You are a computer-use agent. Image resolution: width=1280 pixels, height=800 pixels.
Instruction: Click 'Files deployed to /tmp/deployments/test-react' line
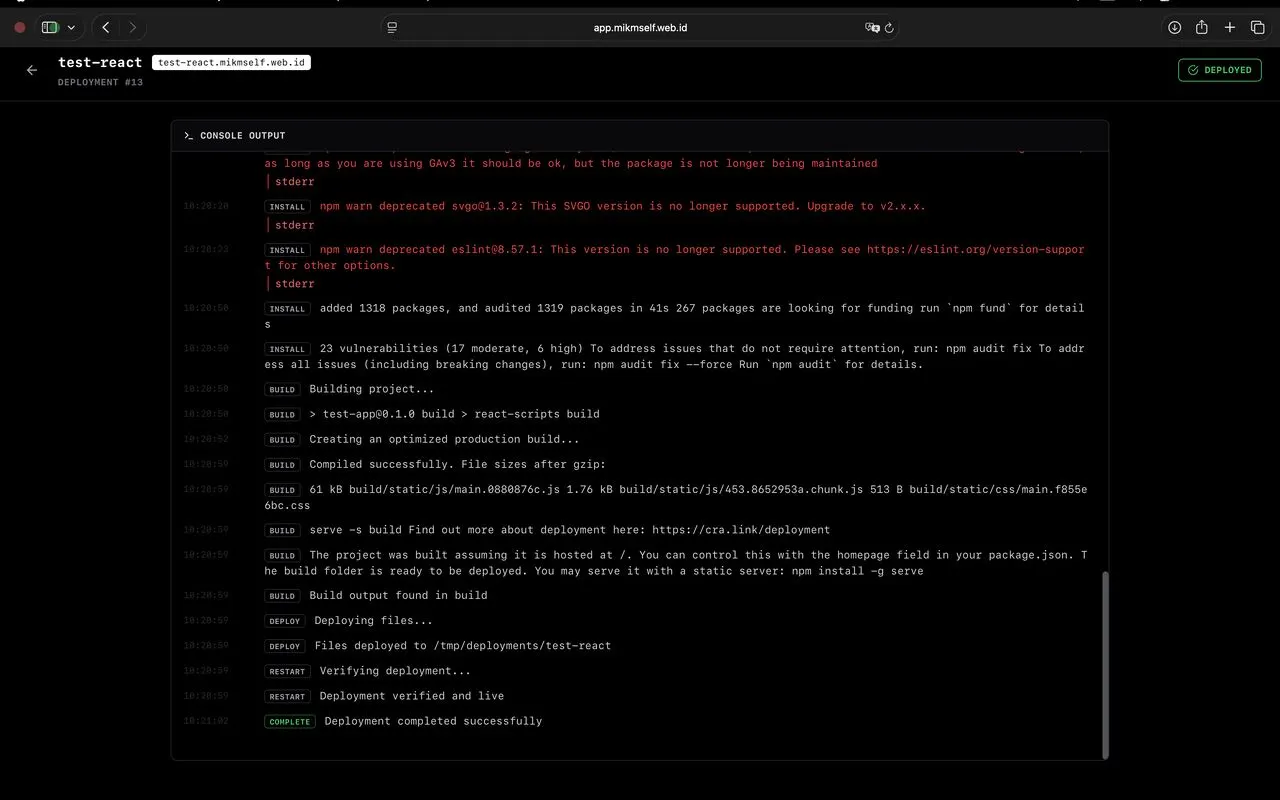pos(462,645)
